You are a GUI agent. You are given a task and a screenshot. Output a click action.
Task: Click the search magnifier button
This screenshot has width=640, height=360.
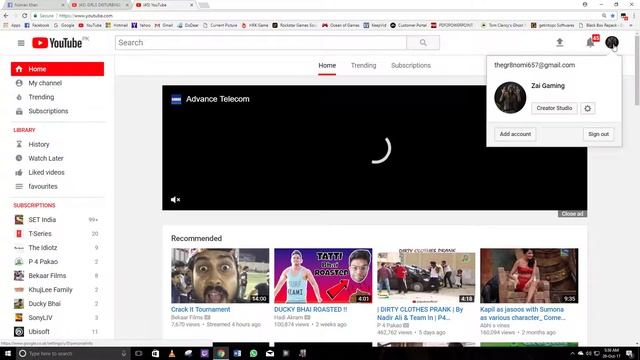423,42
